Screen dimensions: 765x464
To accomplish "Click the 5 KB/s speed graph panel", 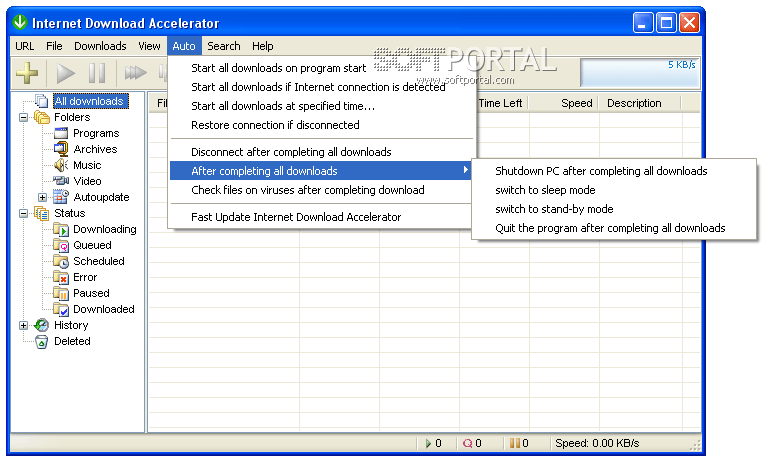I will [639, 73].
